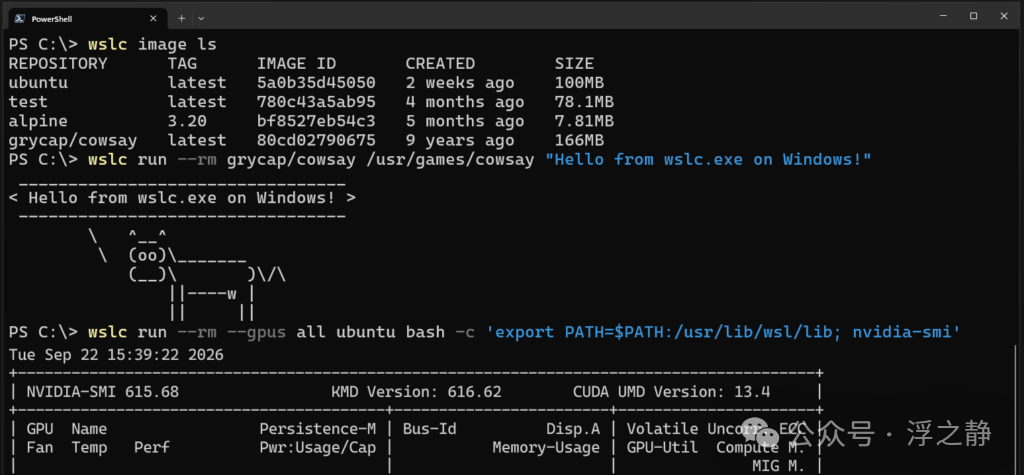Image resolution: width=1024 pixels, height=475 pixels.
Task: Click the TAG column header
Action: click(182, 64)
